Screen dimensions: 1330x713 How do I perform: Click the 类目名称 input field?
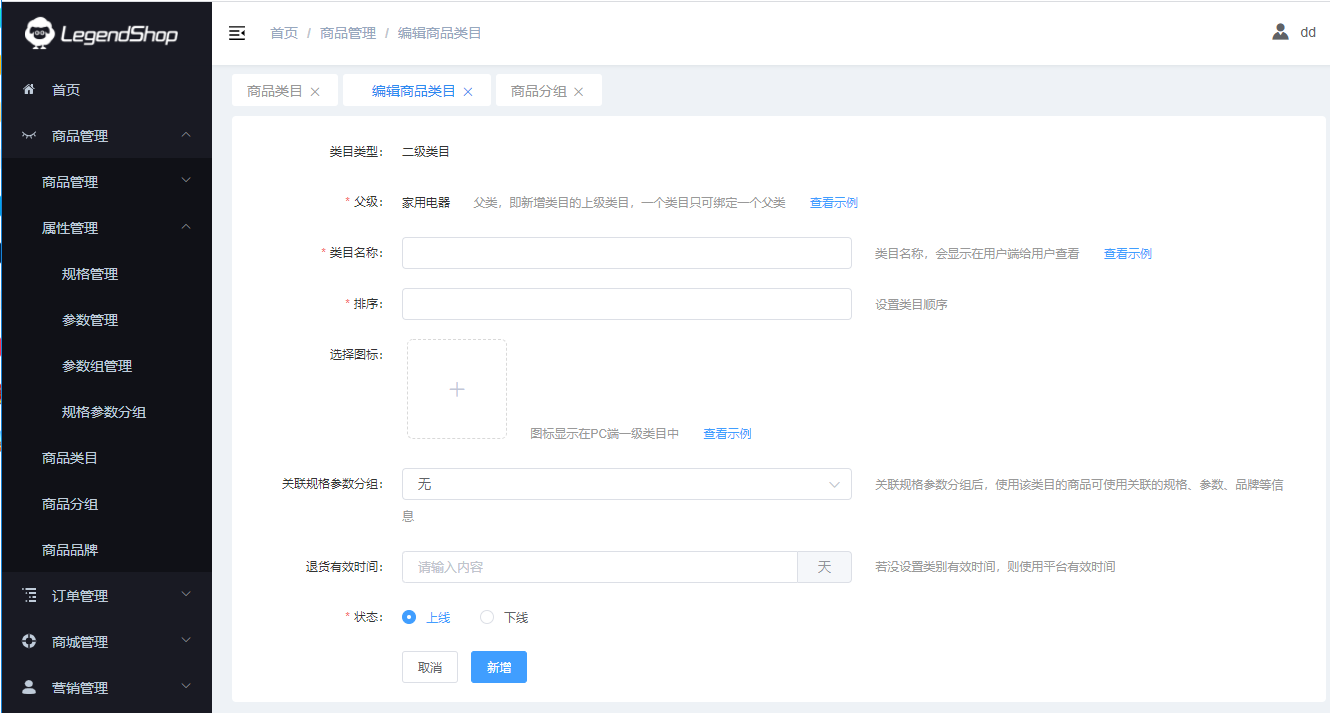click(626, 253)
